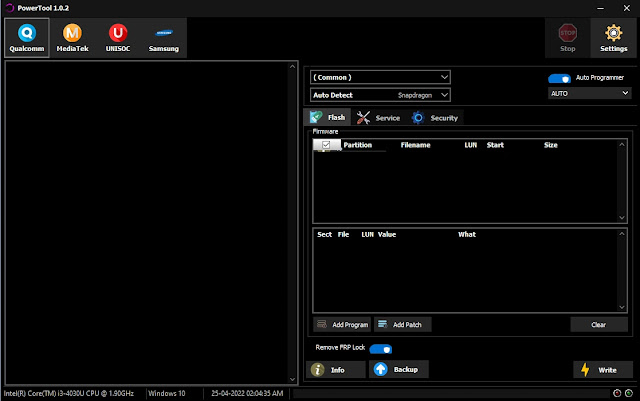Click the Start column header
Image resolution: width=640 pixels, height=401 pixels.
(495, 145)
